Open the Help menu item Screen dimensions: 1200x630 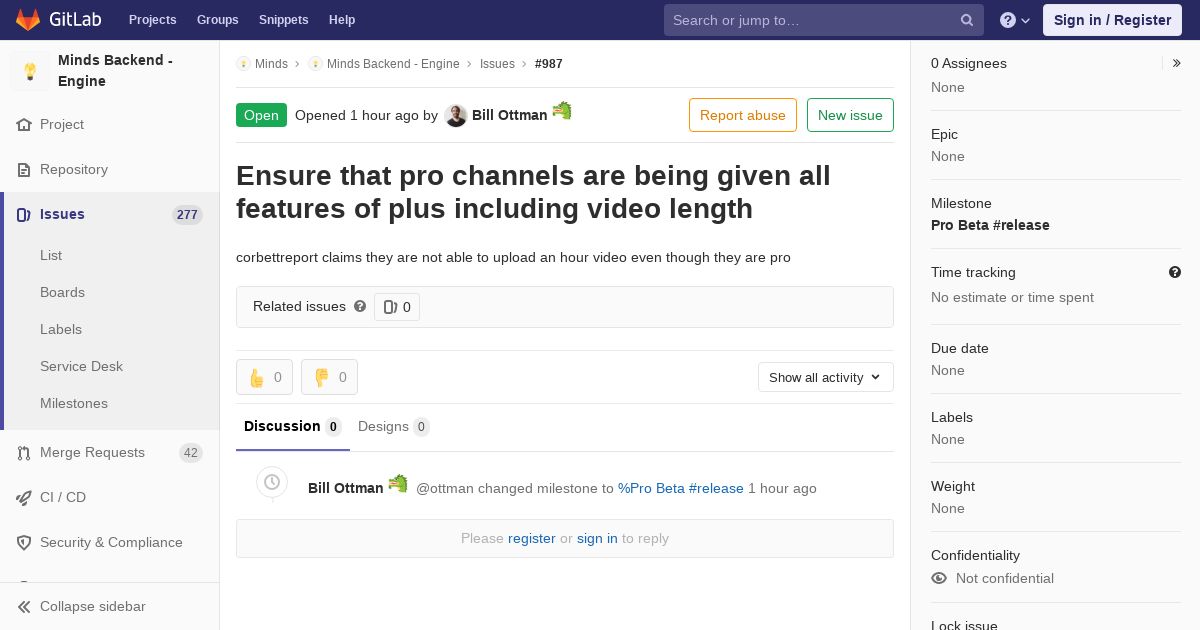[x=342, y=20]
